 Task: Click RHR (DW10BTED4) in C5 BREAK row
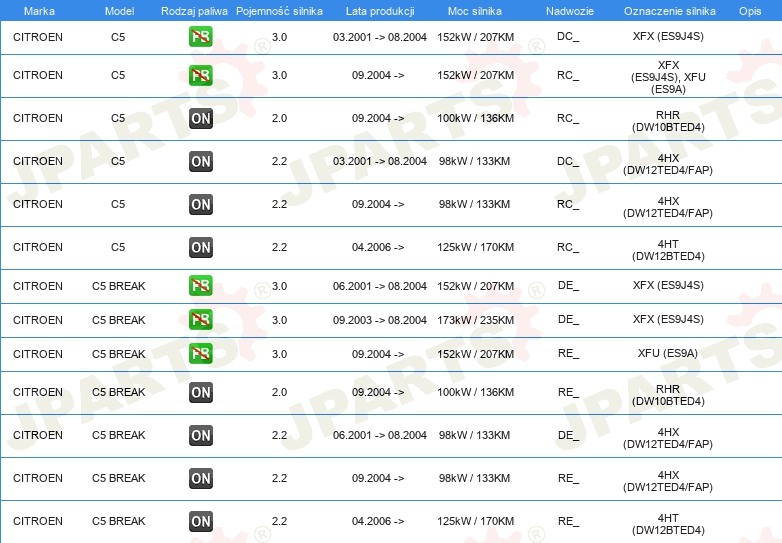pyautogui.click(x=668, y=395)
